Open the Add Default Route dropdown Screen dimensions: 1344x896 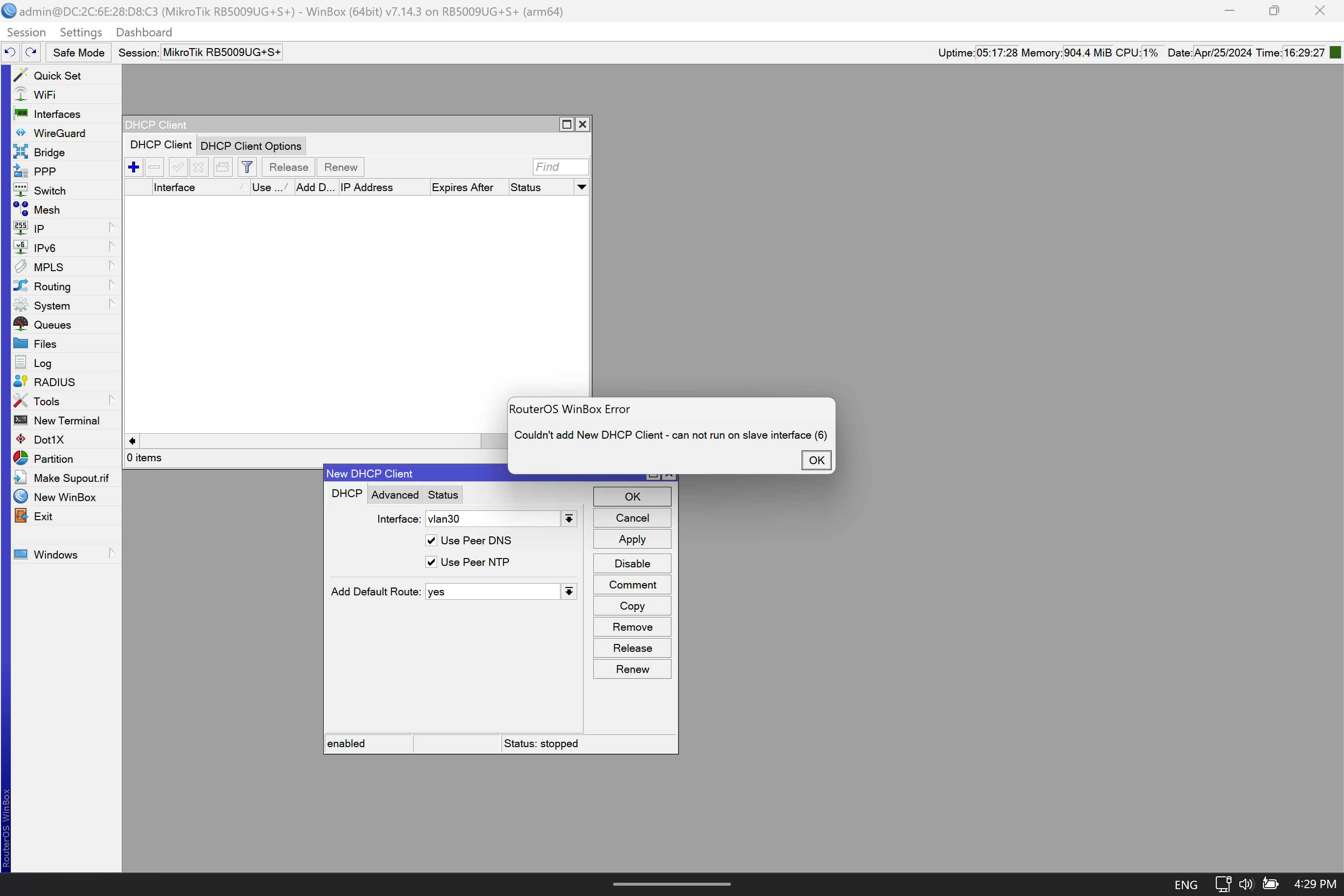point(569,591)
